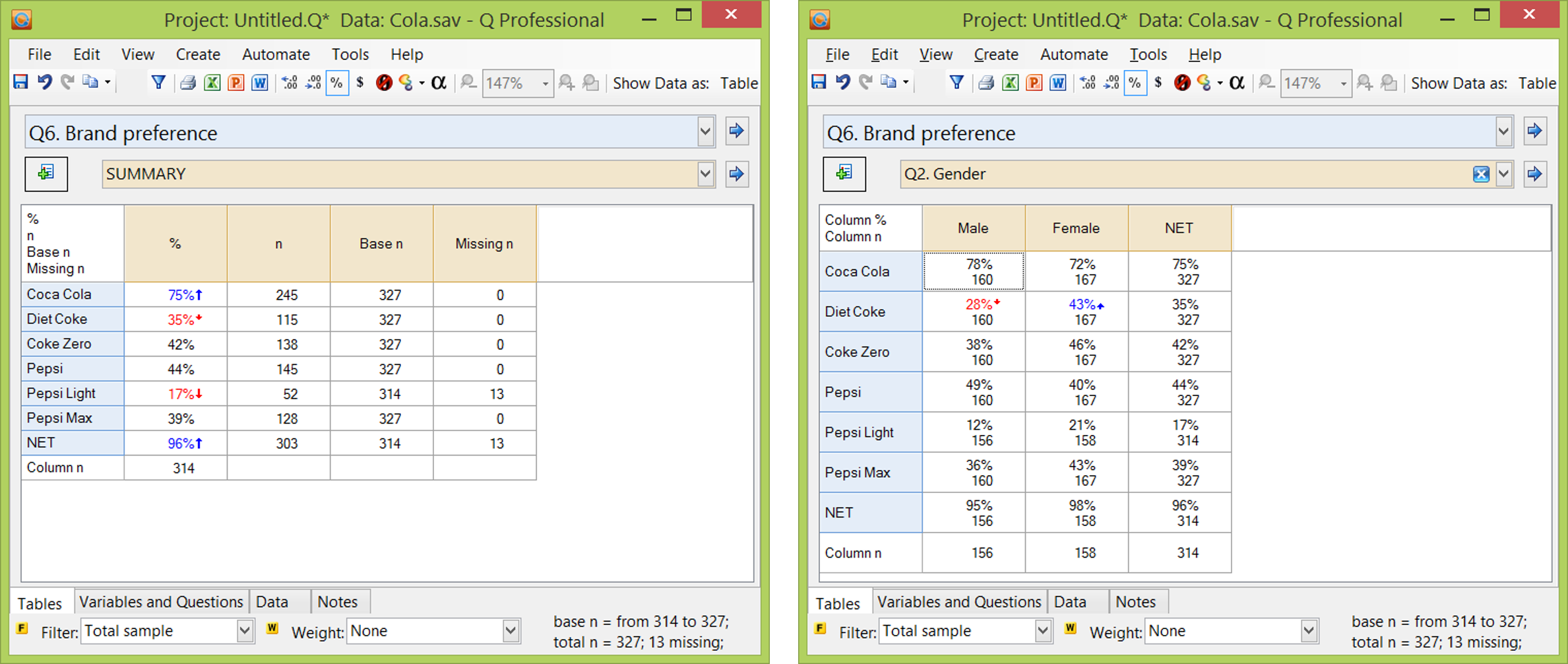This screenshot has height=664, width=1568.
Task: Click the alpha significance icon, right window
Action: pos(1237,83)
